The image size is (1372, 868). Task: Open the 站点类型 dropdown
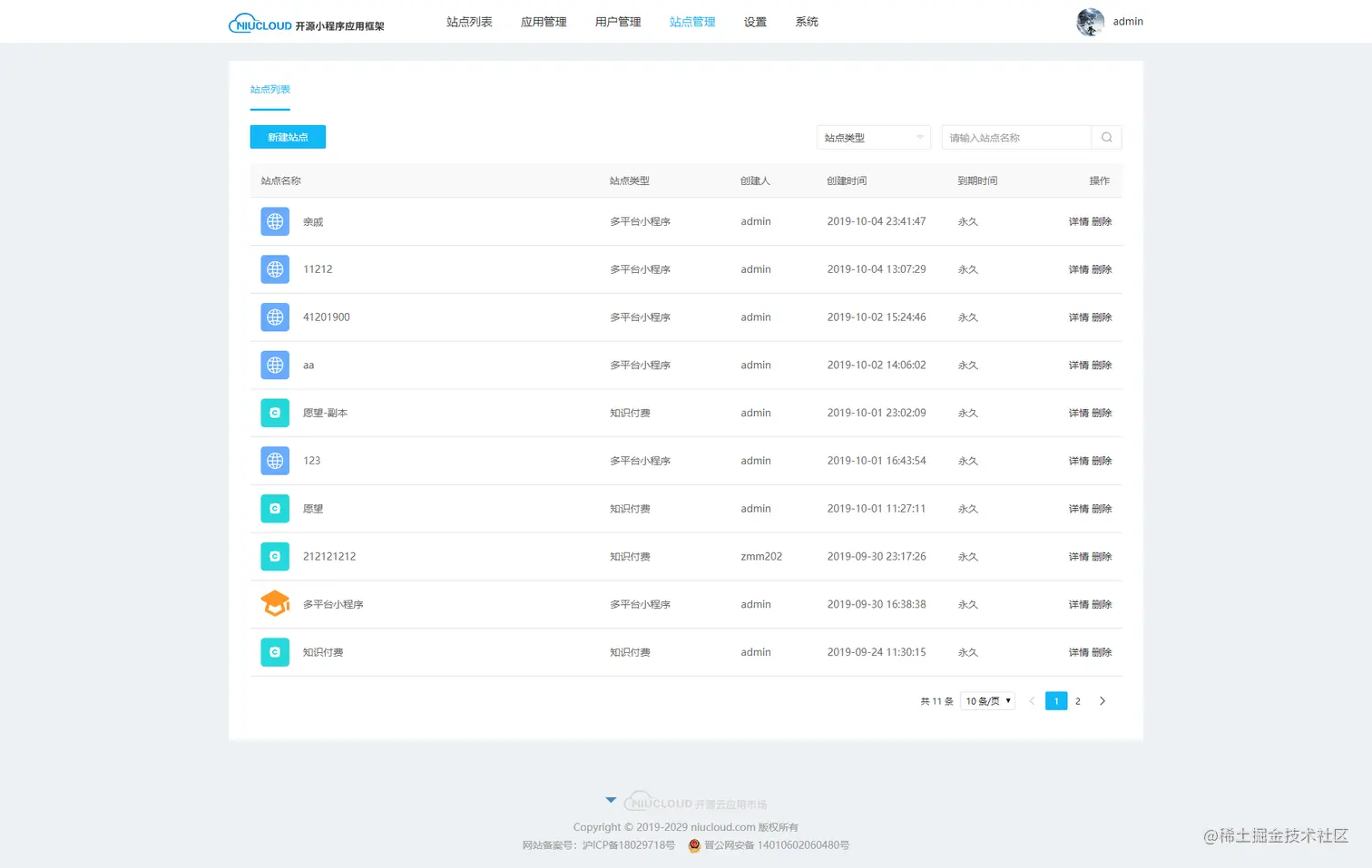[x=872, y=137]
